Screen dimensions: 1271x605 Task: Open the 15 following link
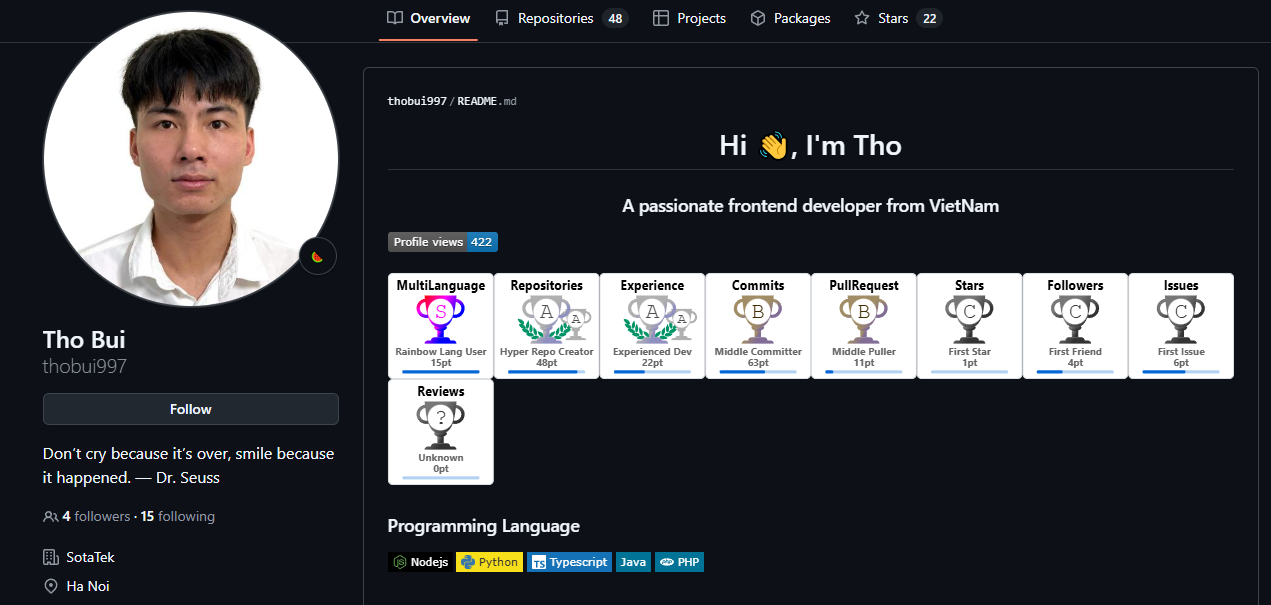[178, 517]
